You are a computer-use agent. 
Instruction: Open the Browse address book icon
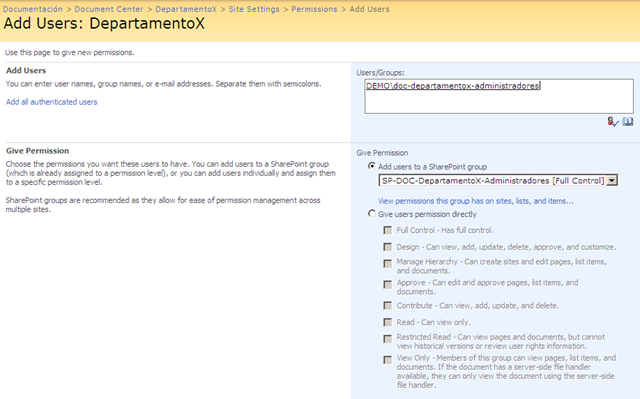(628, 122)
